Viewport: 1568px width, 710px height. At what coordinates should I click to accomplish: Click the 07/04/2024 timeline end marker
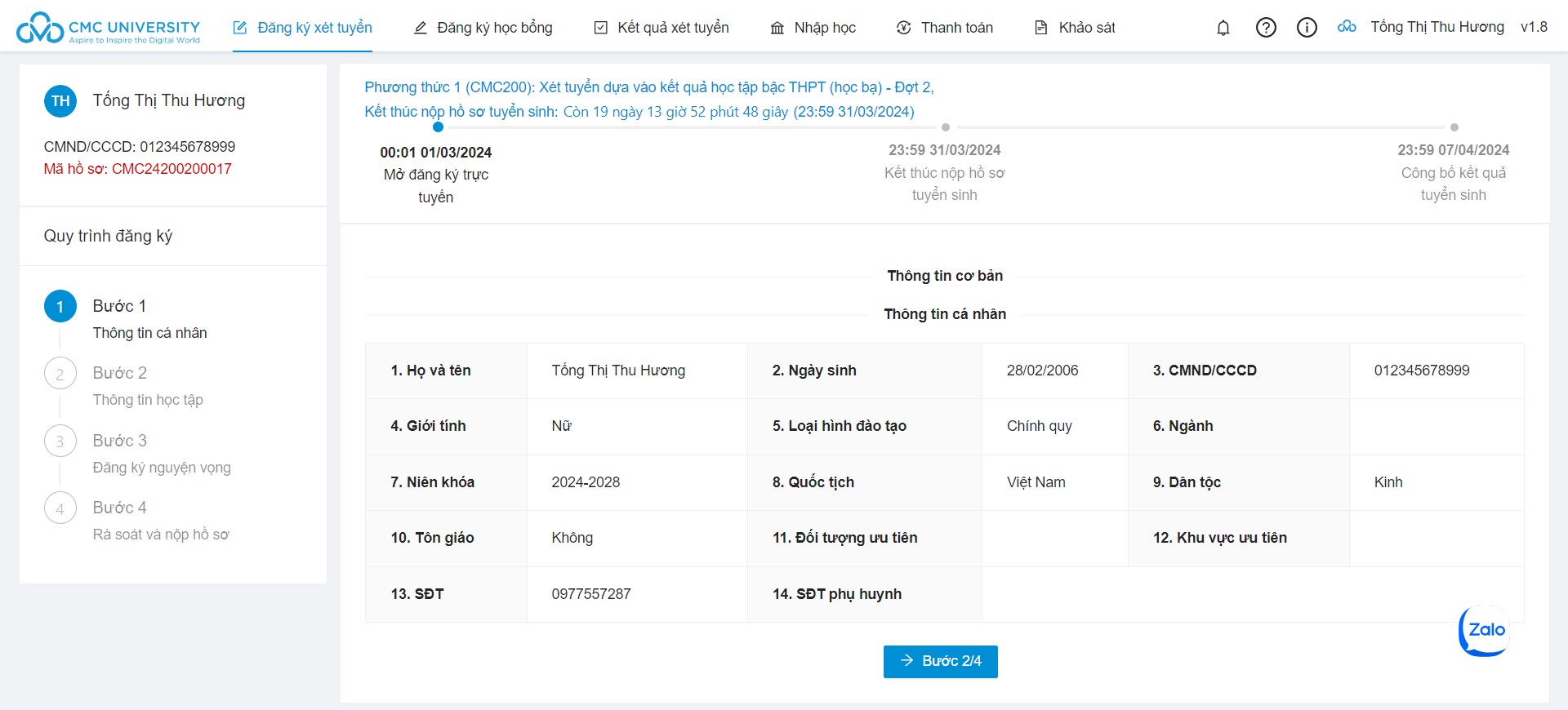[1454, 127]
